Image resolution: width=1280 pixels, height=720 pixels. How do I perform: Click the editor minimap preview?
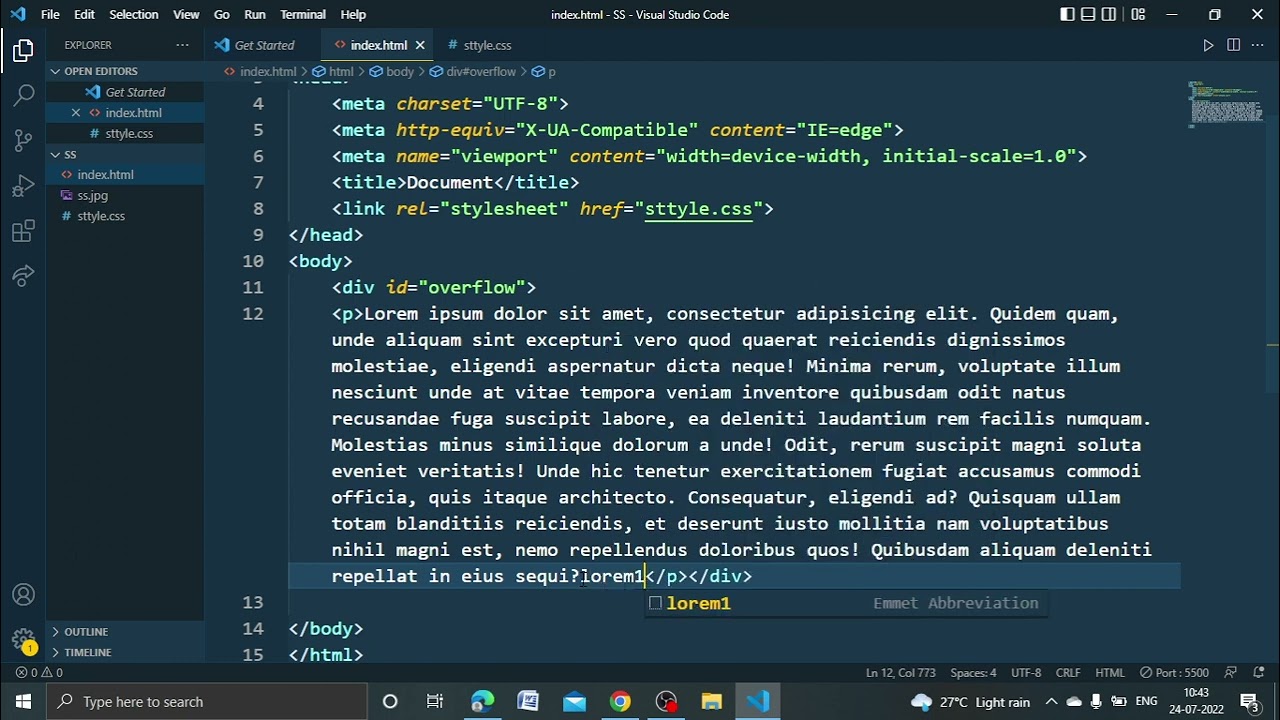click(1225, 104)
